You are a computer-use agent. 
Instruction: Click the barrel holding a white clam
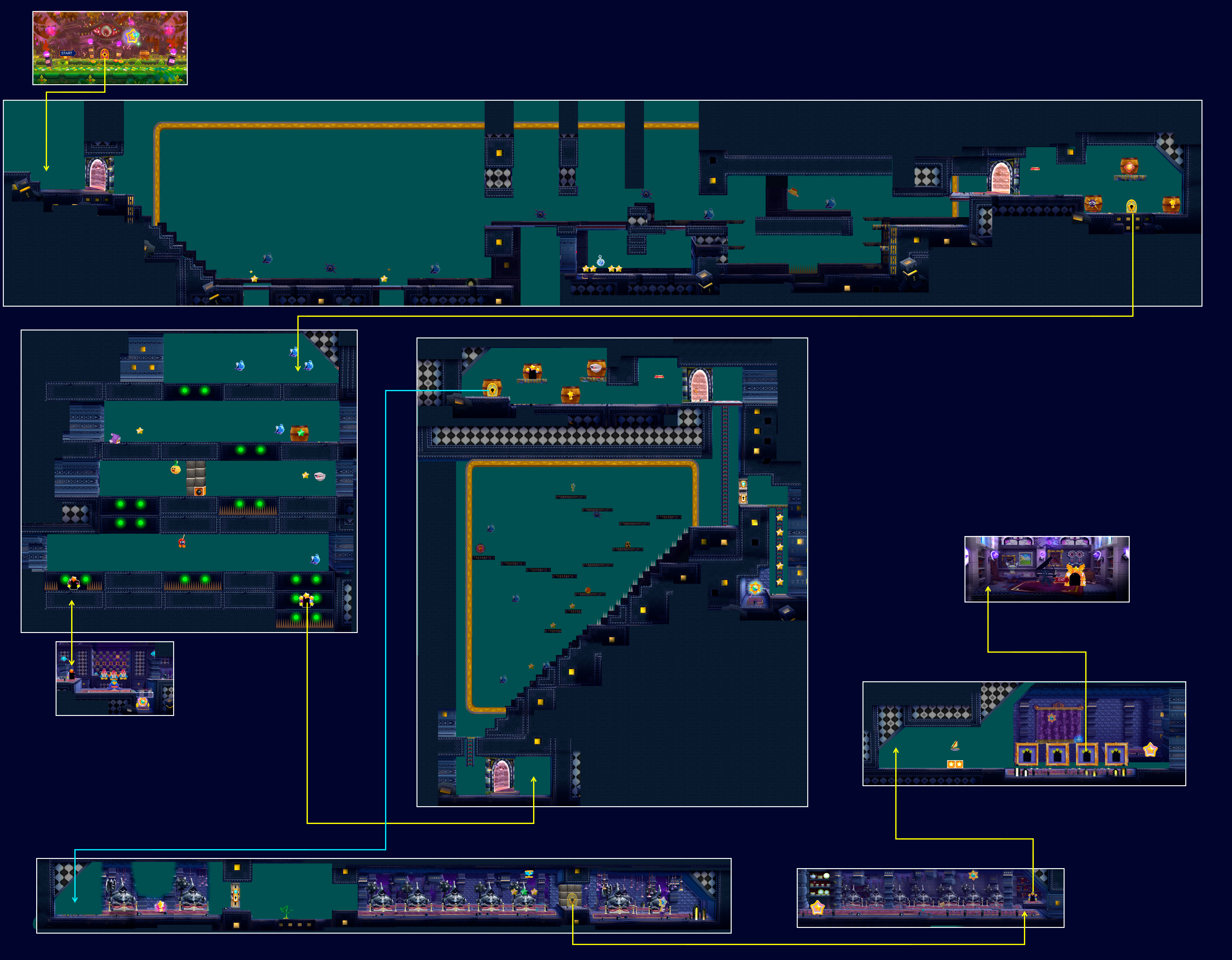[596, 369]
